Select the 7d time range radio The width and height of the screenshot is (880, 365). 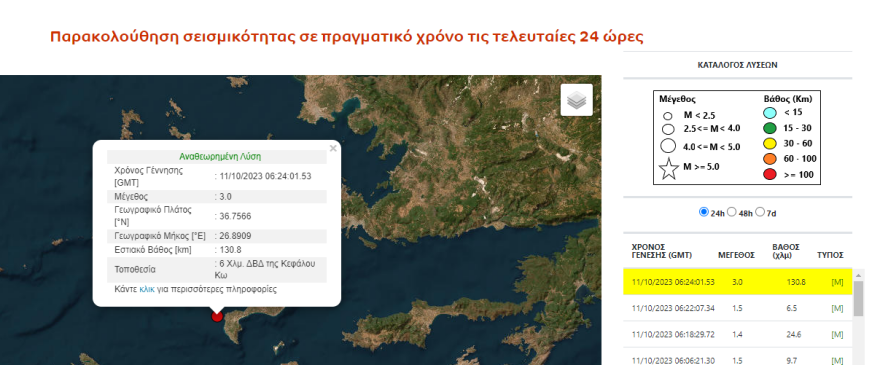click(x=760, y=212)
